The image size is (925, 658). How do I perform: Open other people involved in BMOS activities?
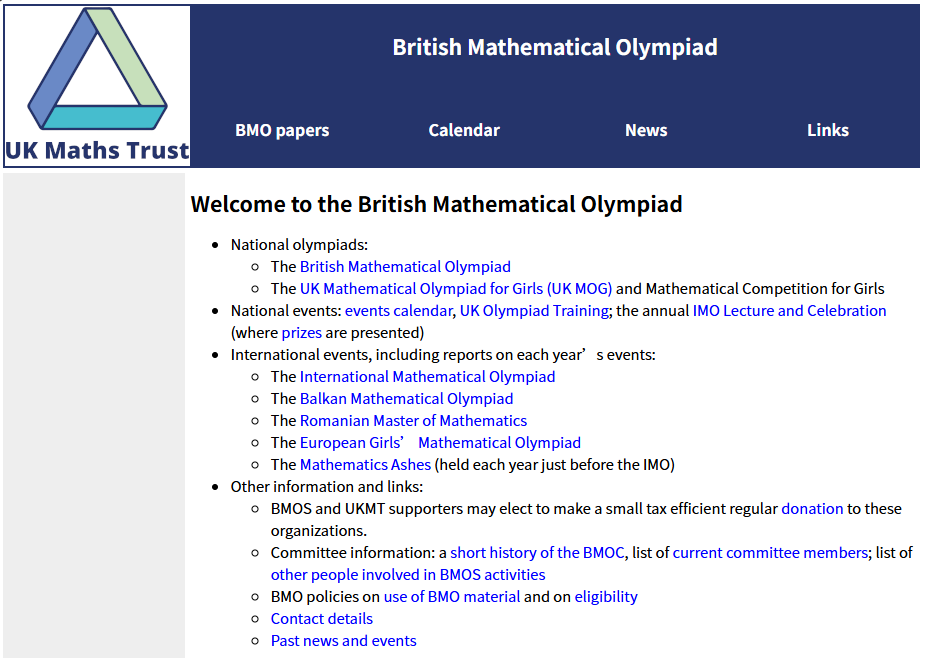point(408,575)
